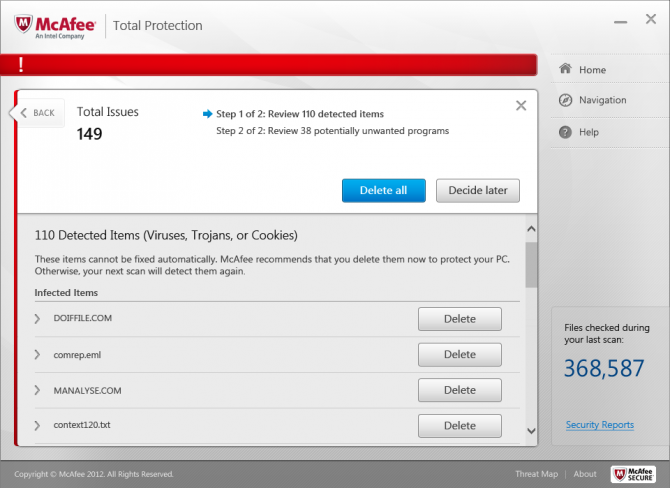Click the Infected Items heading
The image size is (670, 488).
coord(66,293)
